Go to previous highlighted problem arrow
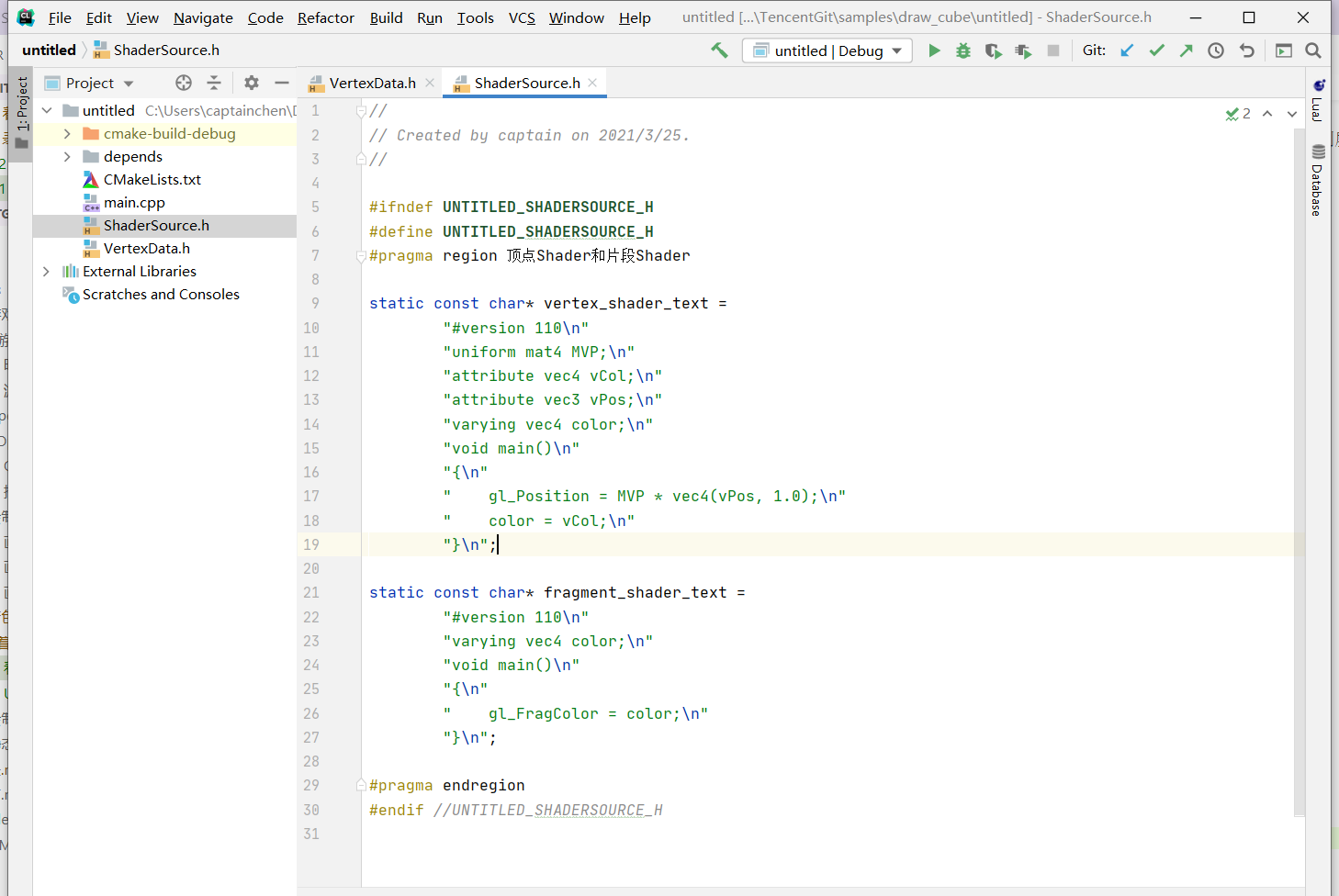Viewport: 1339px width, 896px height. (x=1267, y=114)
